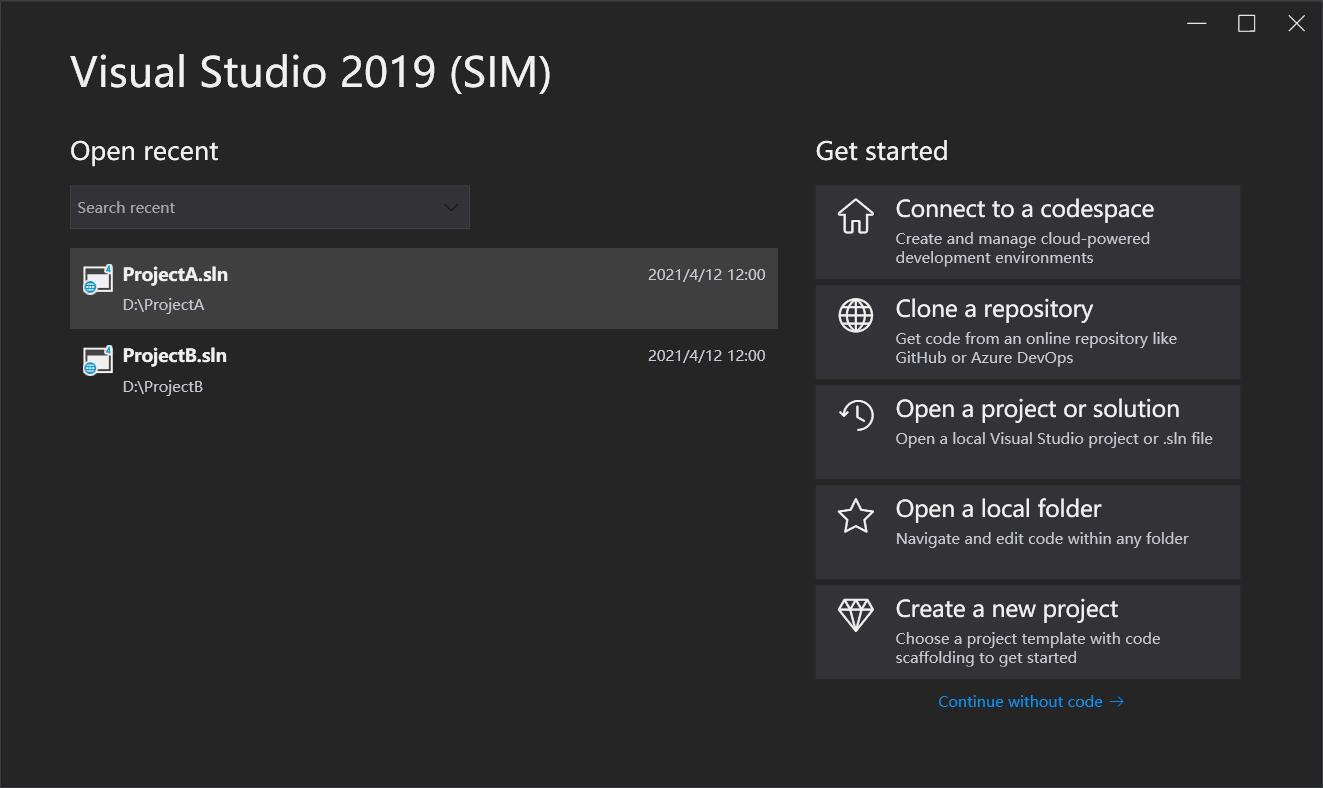Click the house icon for codespace connection
This screenshot has height=788, width=1323.
[x=855, y=216]
